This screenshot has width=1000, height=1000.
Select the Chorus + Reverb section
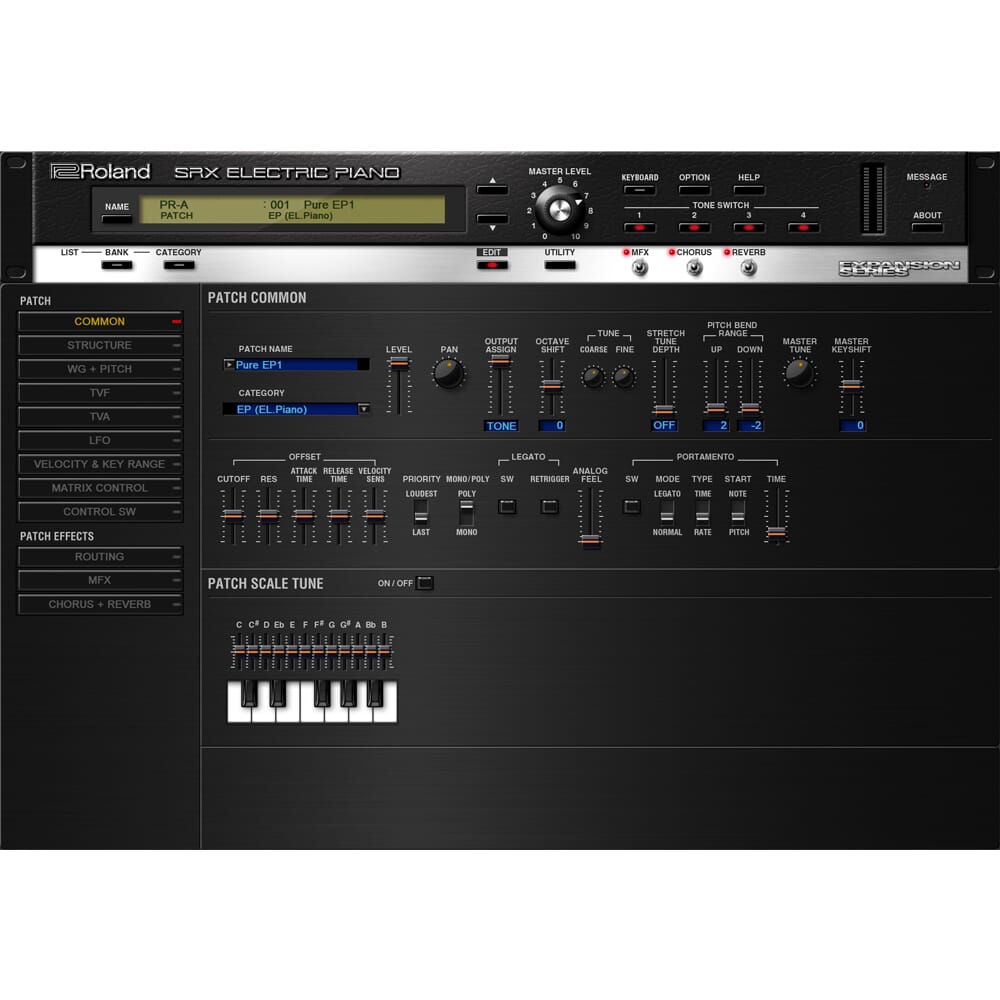pyautogui.click(x=100, y=604)
